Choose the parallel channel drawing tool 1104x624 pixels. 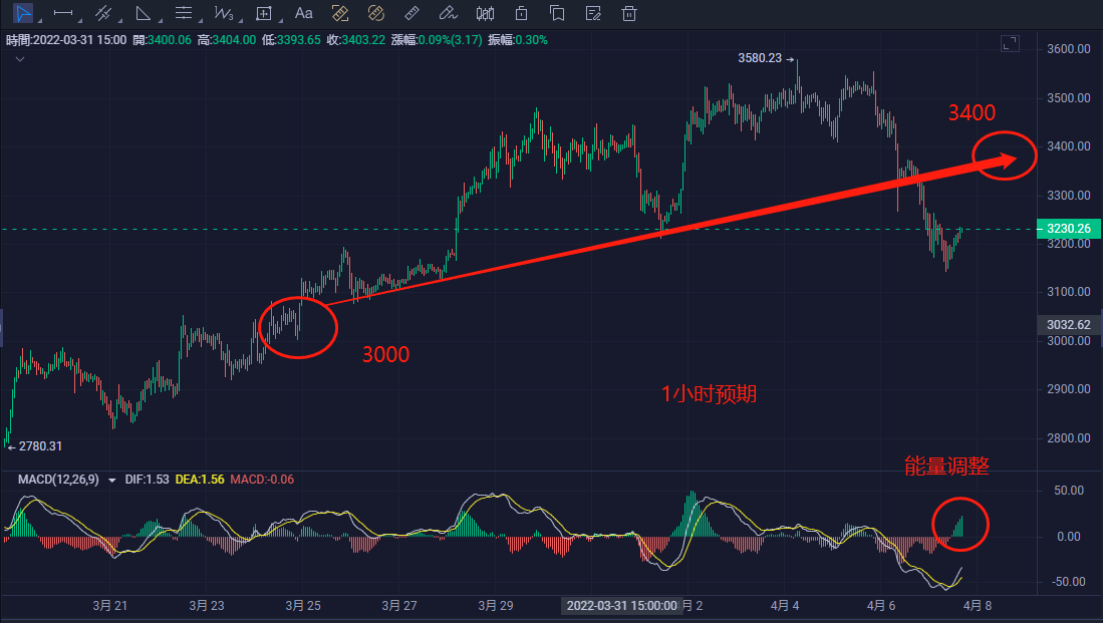tap(102, 14)
